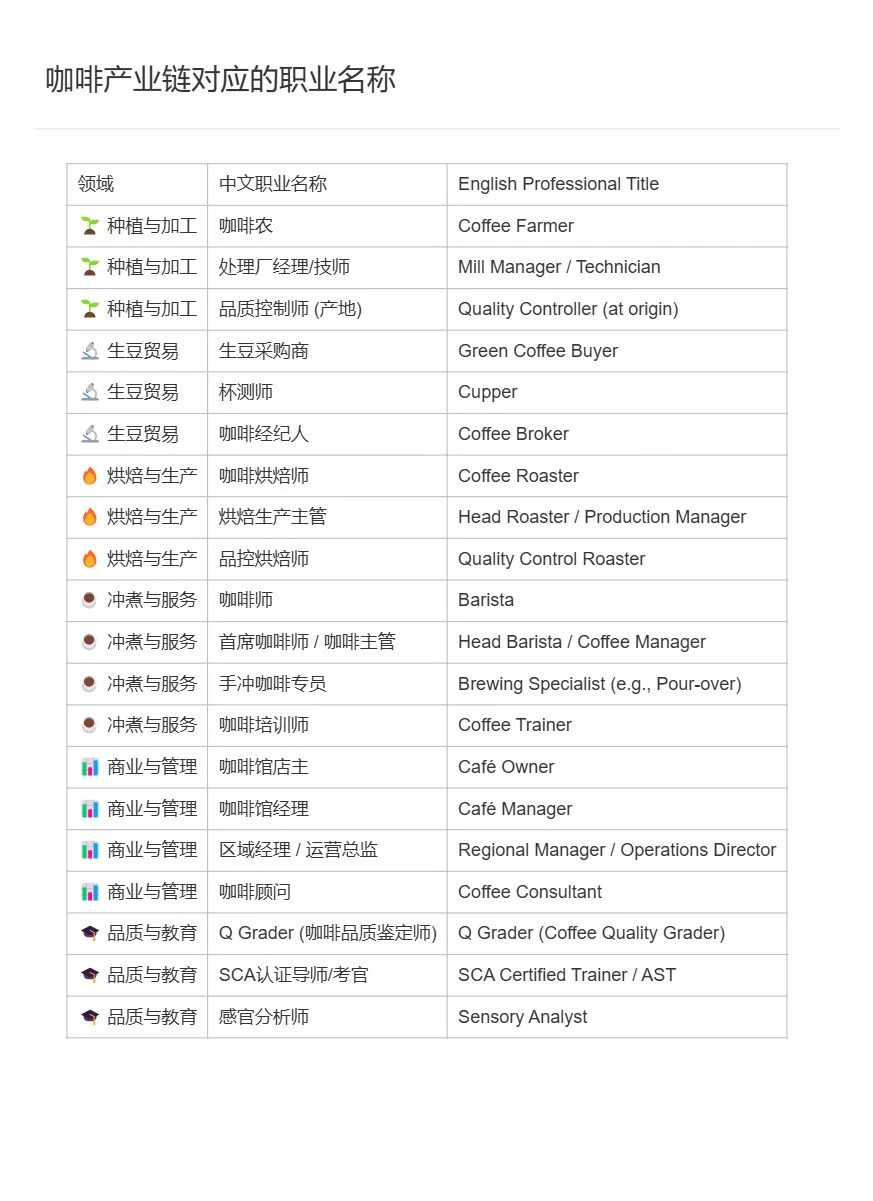This screenshot has height=1201, width=873.
Task: Select Regional Manager / Operations Director cell
Action: (617, 850)
